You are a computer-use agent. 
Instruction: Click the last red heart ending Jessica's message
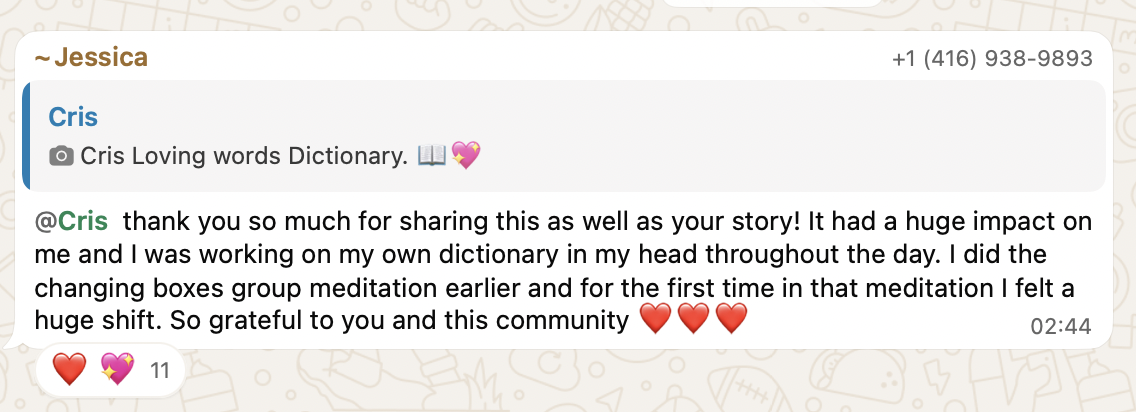731,321
